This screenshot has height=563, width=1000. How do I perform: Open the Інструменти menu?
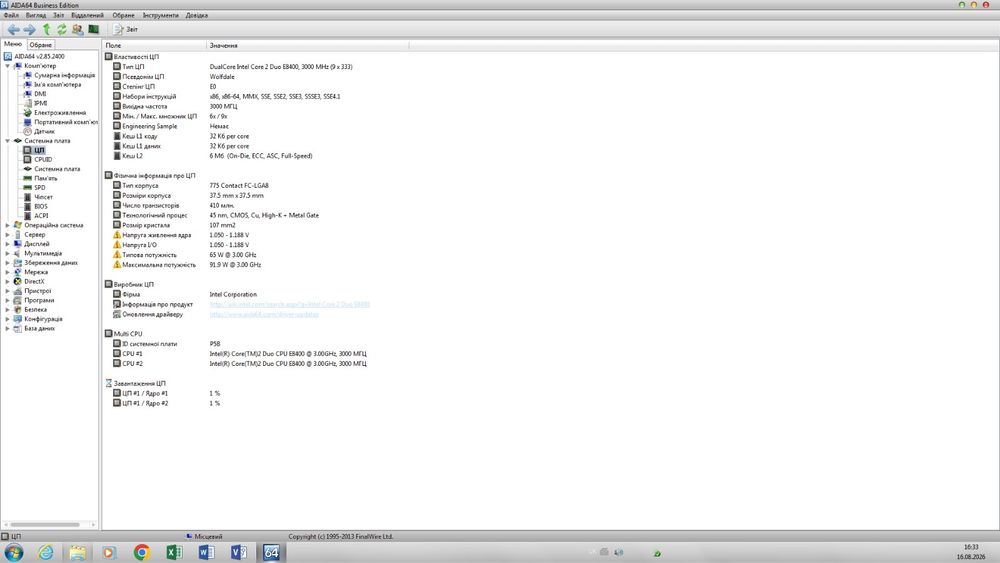160,15
